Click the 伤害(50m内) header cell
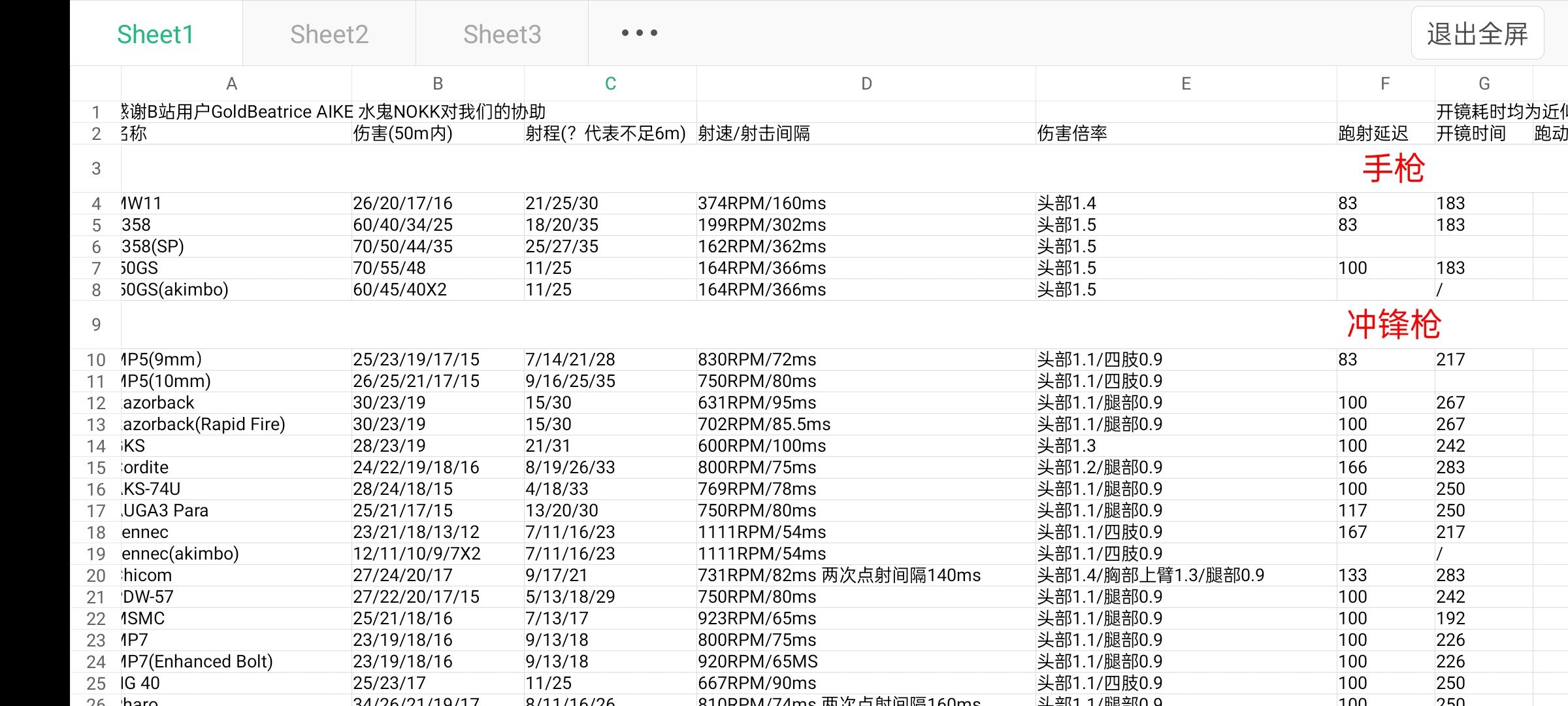The image size is (1568, 706). 438,133
